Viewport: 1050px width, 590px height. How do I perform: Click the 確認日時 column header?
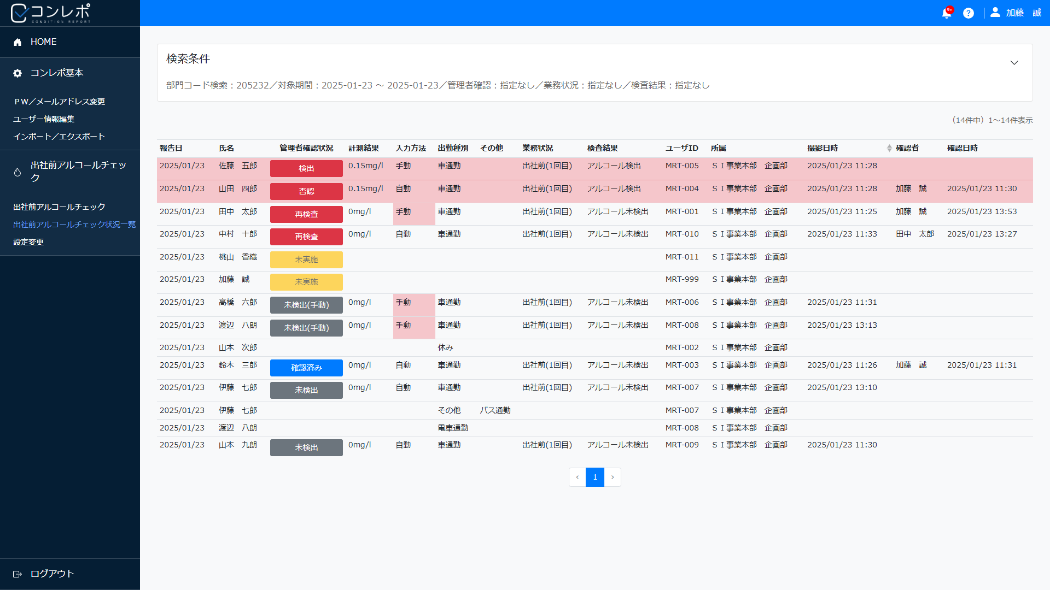pyautogui.click(x=962, y=148)
